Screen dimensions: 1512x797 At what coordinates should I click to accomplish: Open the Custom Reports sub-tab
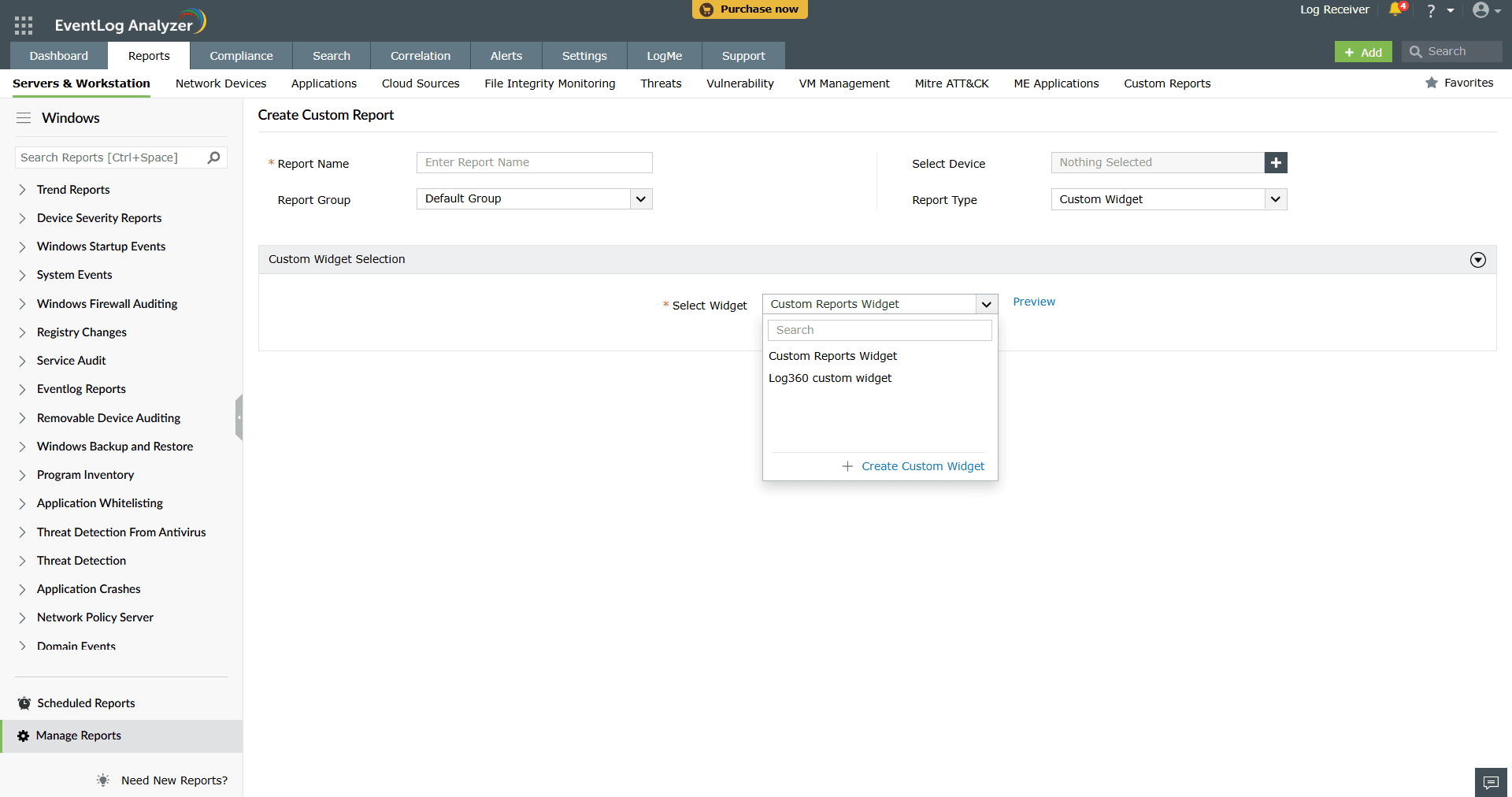click(x=1167, y=83)
